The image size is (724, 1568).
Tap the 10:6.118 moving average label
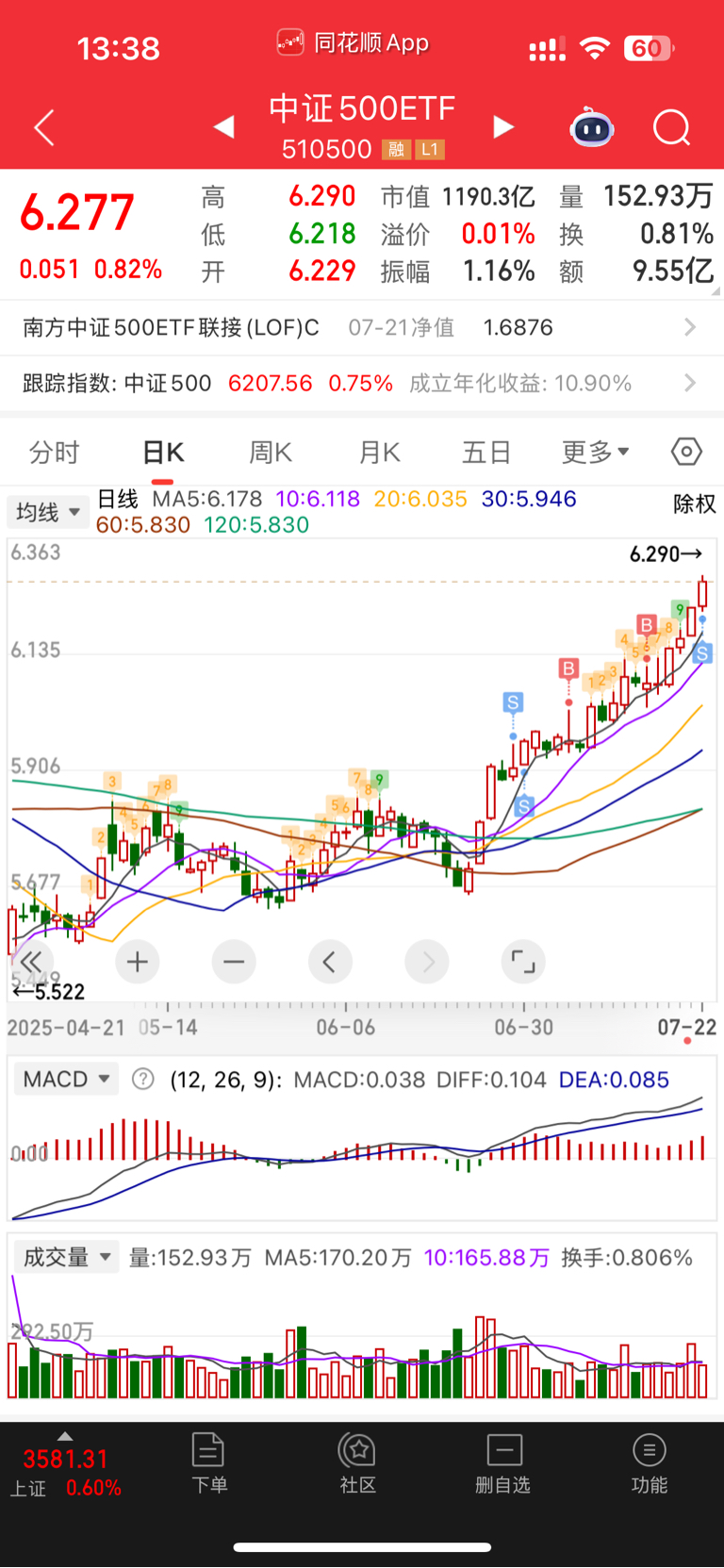318,499
